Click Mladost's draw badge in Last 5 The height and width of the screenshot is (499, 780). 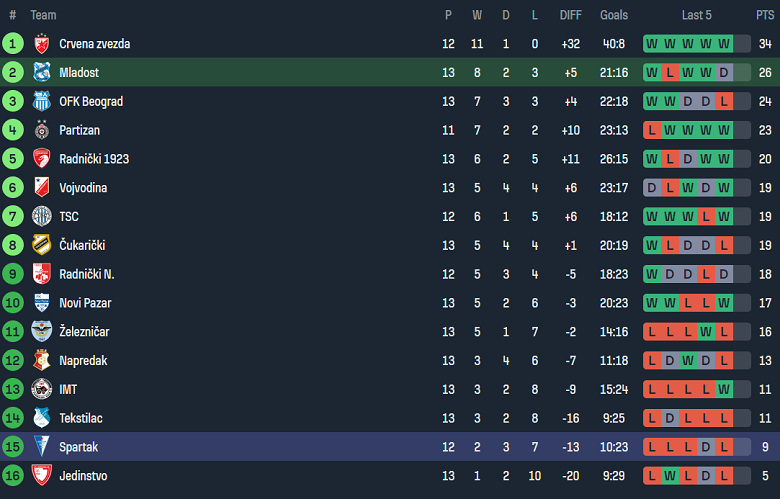pyautogui.click(x=724, y=72)
